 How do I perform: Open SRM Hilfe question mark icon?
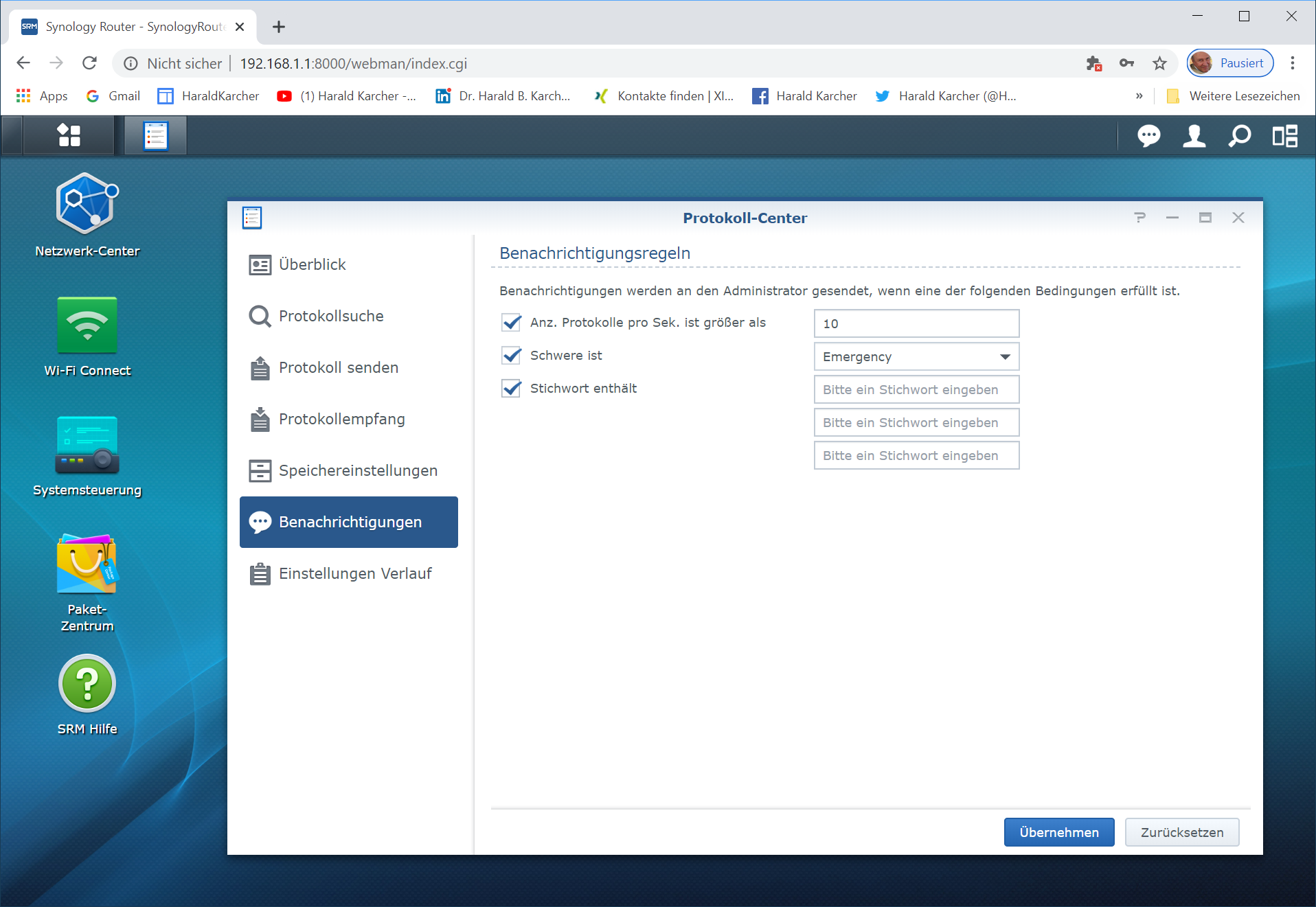[87, 684]
